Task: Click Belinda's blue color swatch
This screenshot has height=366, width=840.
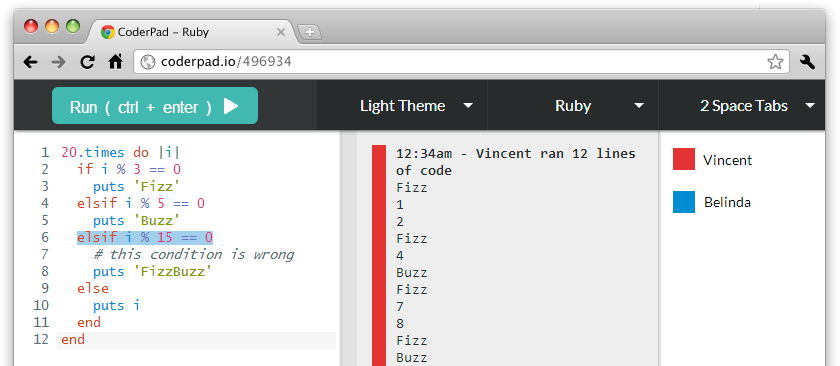Action: pos(684,202)
